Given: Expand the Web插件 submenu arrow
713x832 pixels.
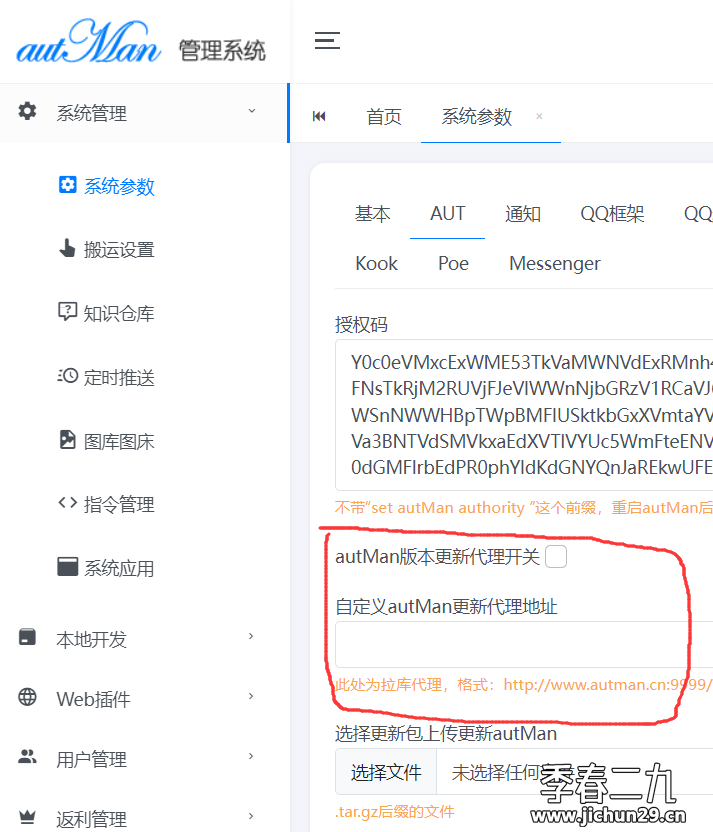Looking at the screenshot, I should click(x=251, y=696).
